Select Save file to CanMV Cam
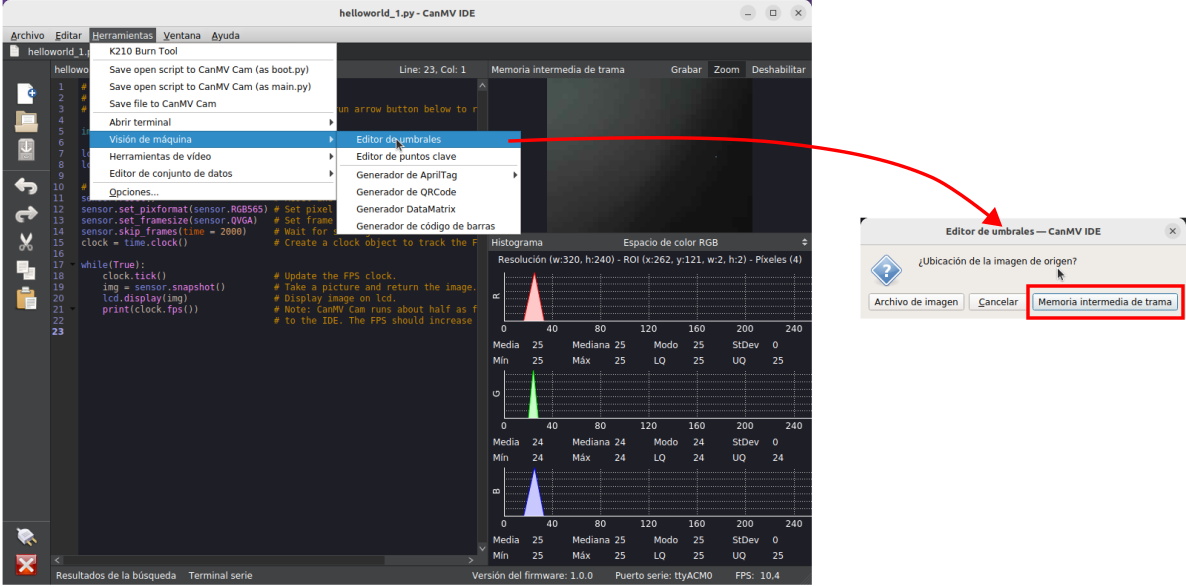The image size is (1186, 587). tap(213, 104)
